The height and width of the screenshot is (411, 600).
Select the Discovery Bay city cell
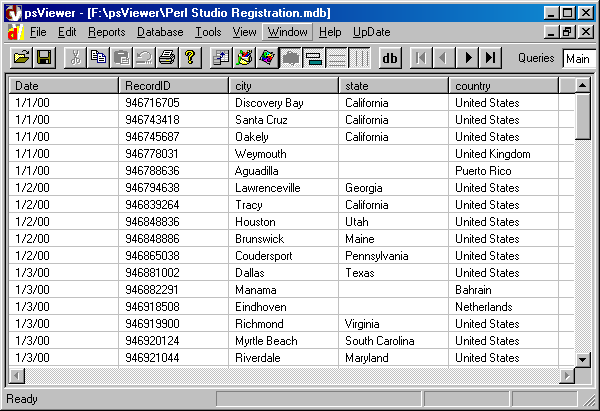point(269,102)
